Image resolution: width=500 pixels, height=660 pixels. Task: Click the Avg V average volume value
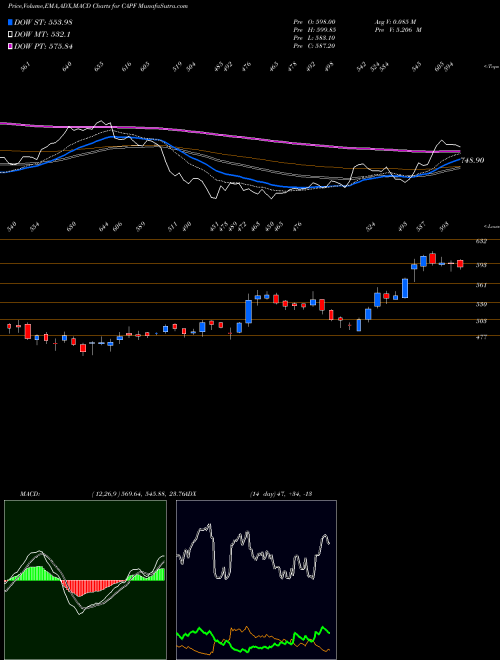click(394, 21)
